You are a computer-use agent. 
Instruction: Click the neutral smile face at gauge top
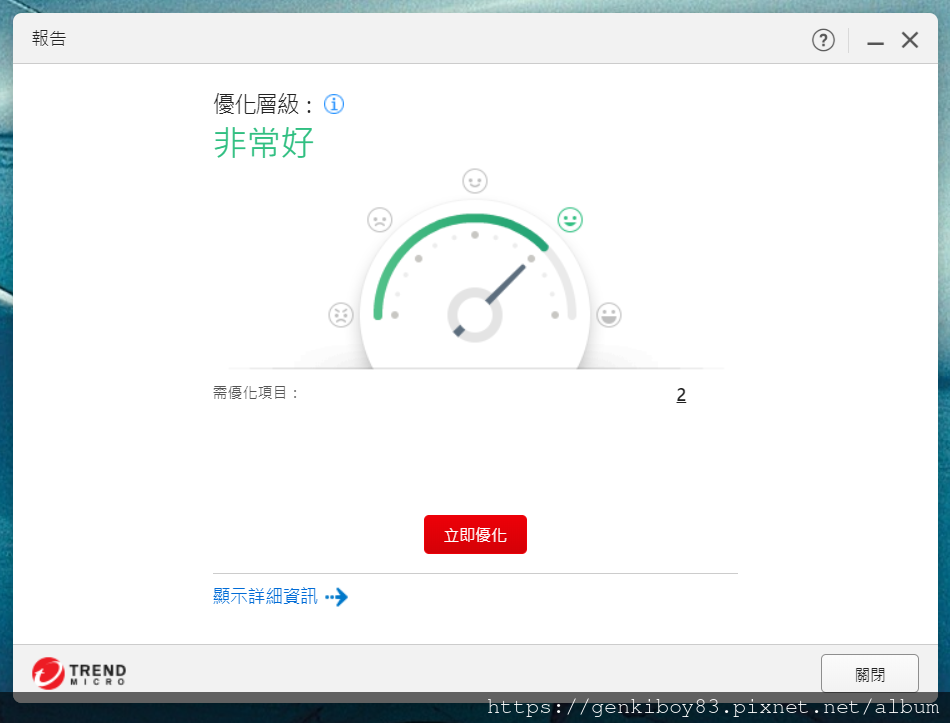click(x=475, y=181)
